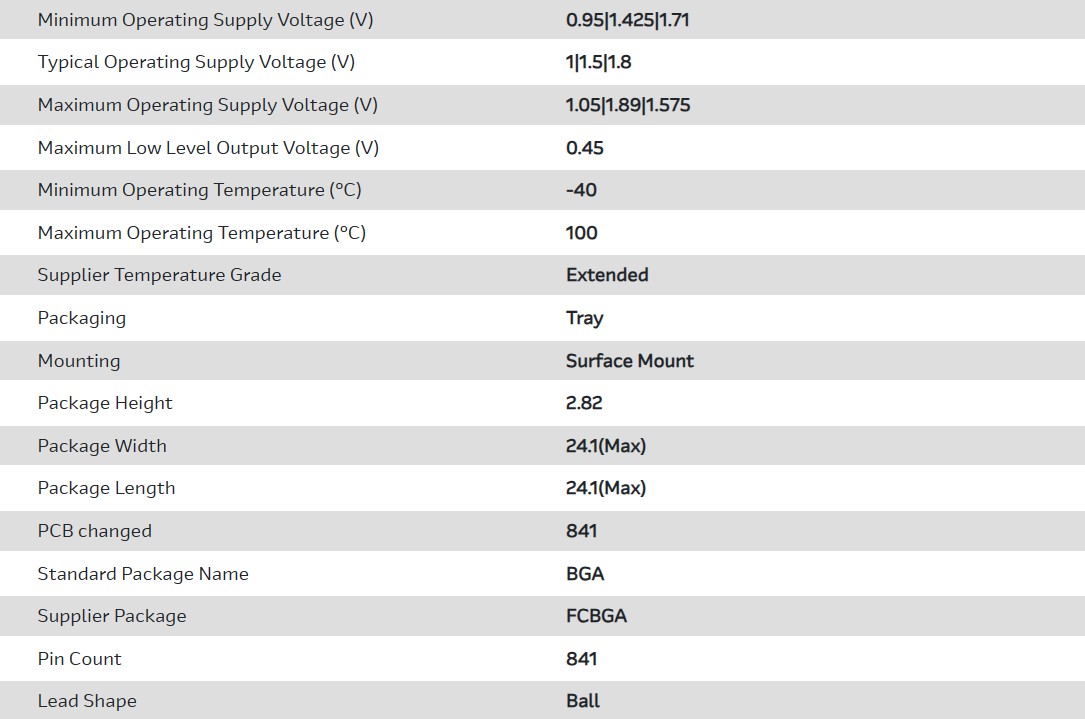1085x719 pixels.
Task: Click the Maximum Operating Supply Voltage label
Action: pos(207,105)
